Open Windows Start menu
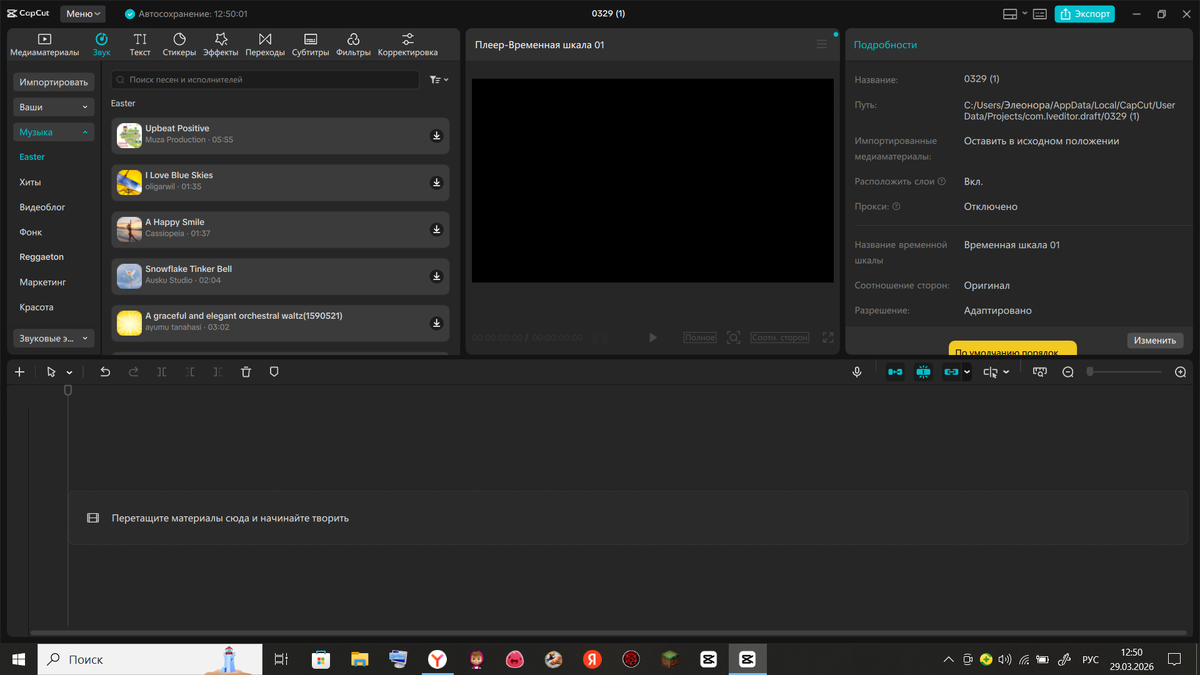 tap(19, 659)
